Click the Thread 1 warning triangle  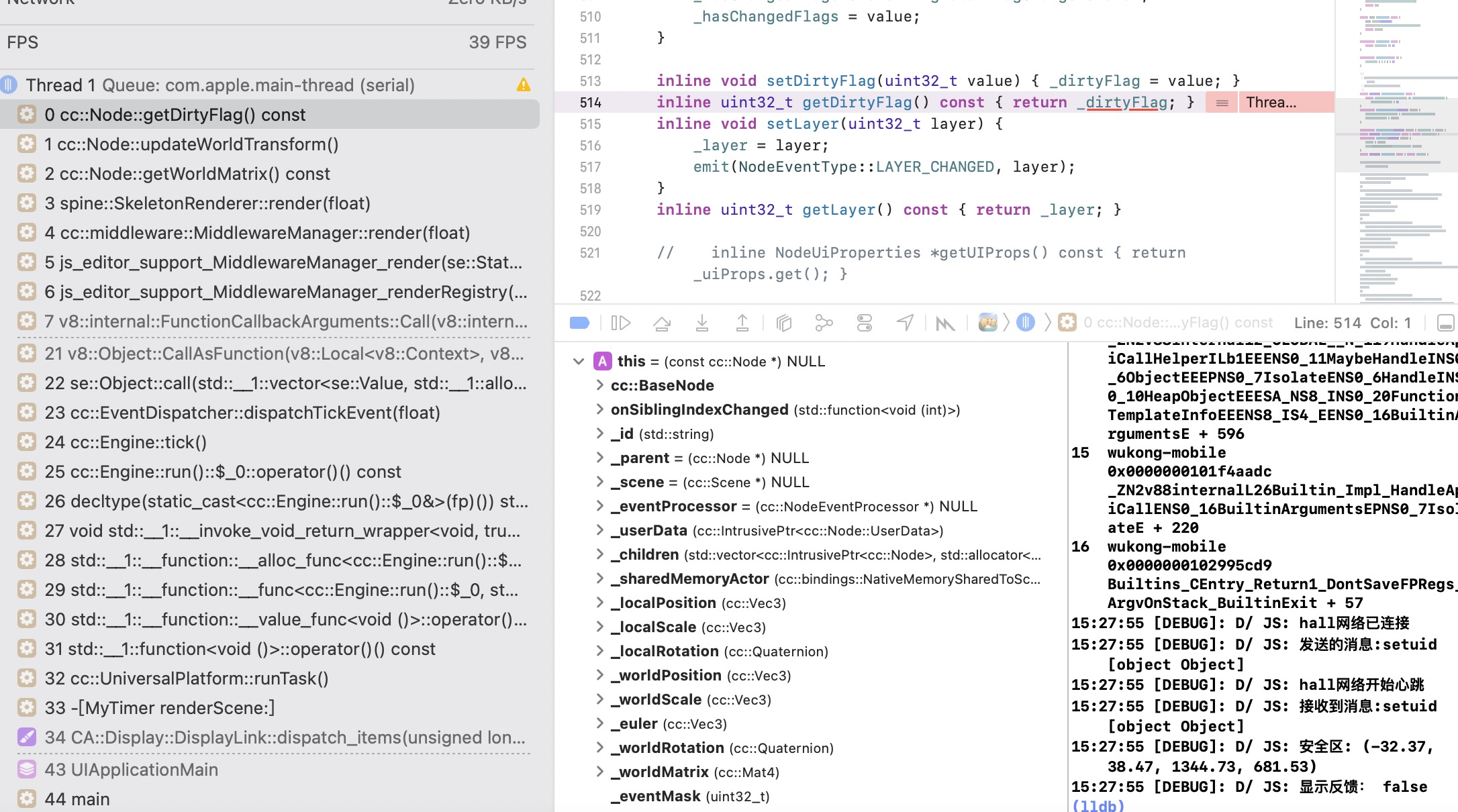[x=524, y=85]
